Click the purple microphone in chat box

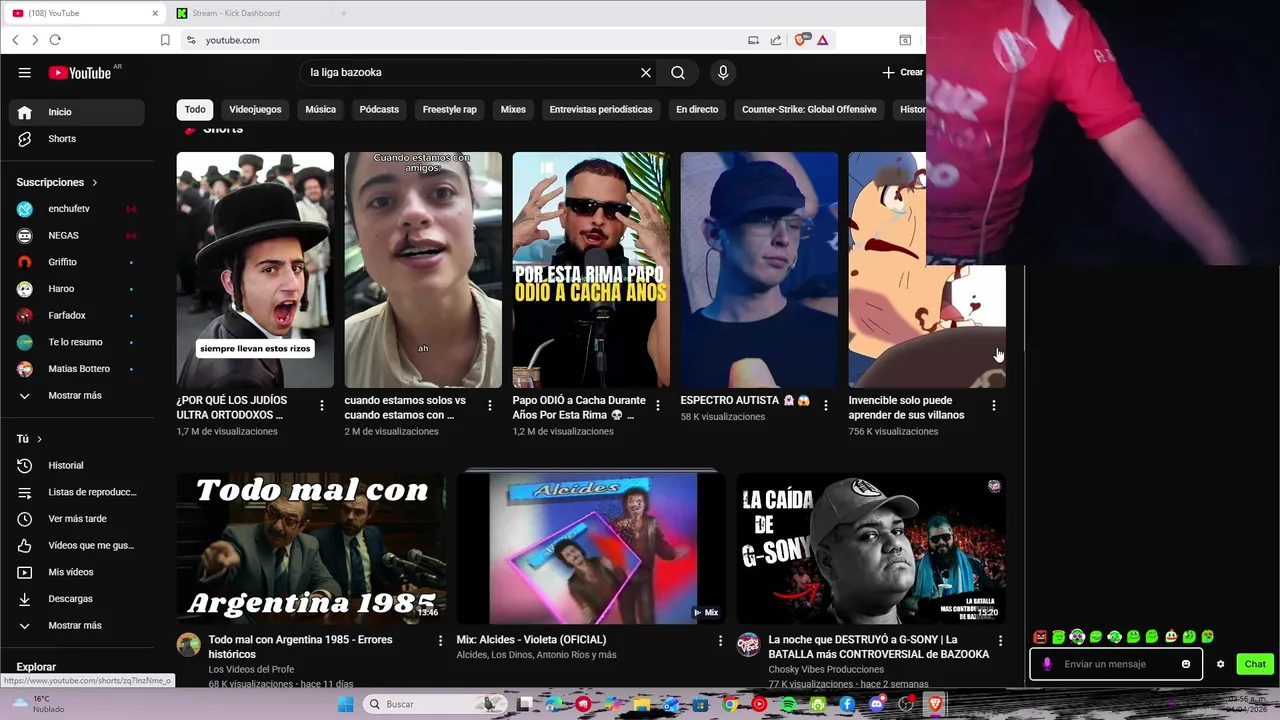coord(1047,664)
